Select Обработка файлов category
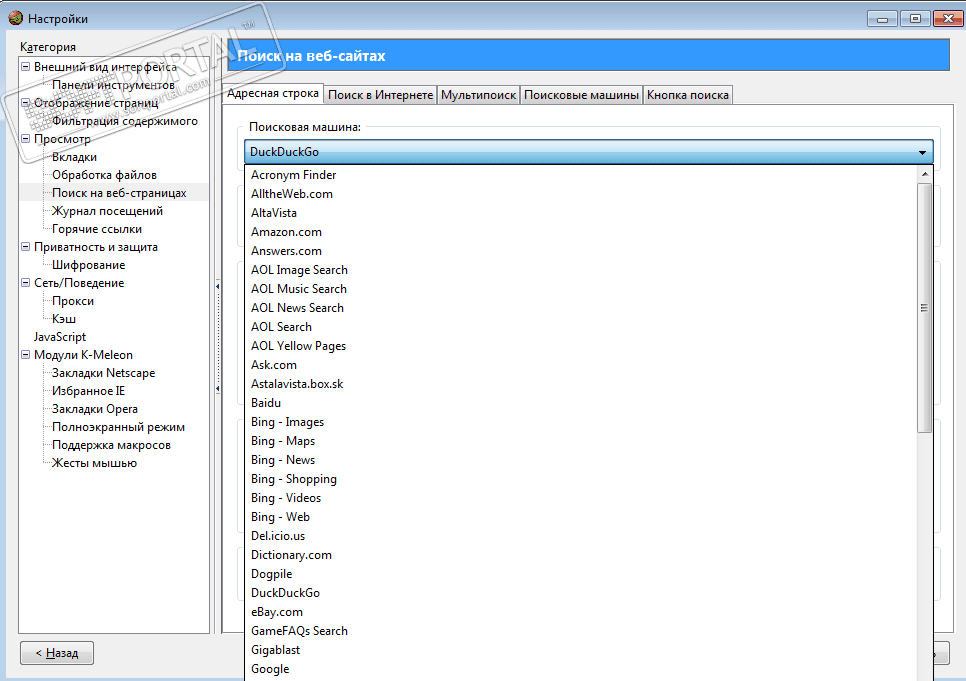This screenshot has width=966, height=681. [x=104, y=175]
